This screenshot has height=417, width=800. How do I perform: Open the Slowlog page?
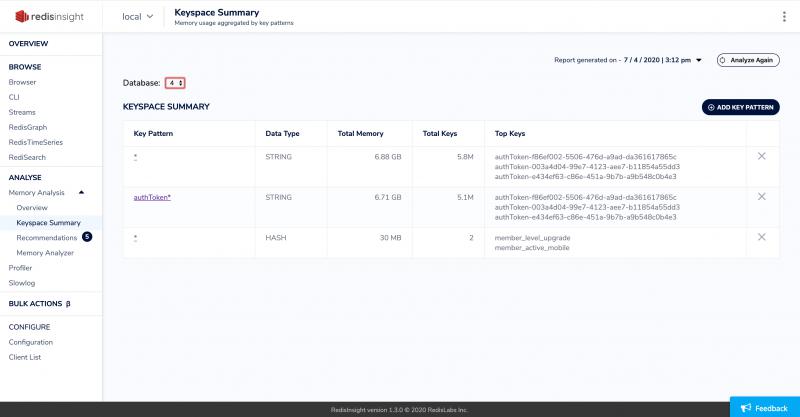[22, 283]
